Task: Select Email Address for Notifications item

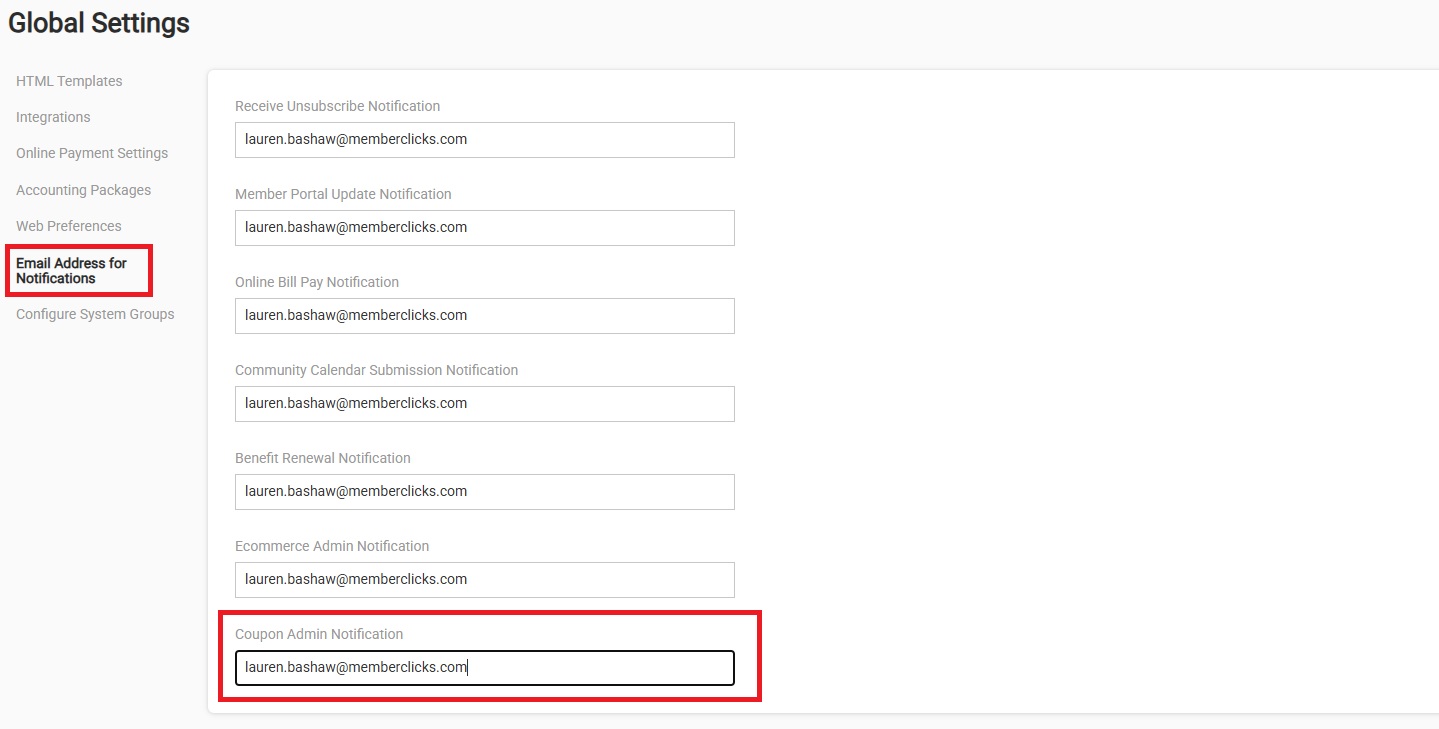Action: 72,271
